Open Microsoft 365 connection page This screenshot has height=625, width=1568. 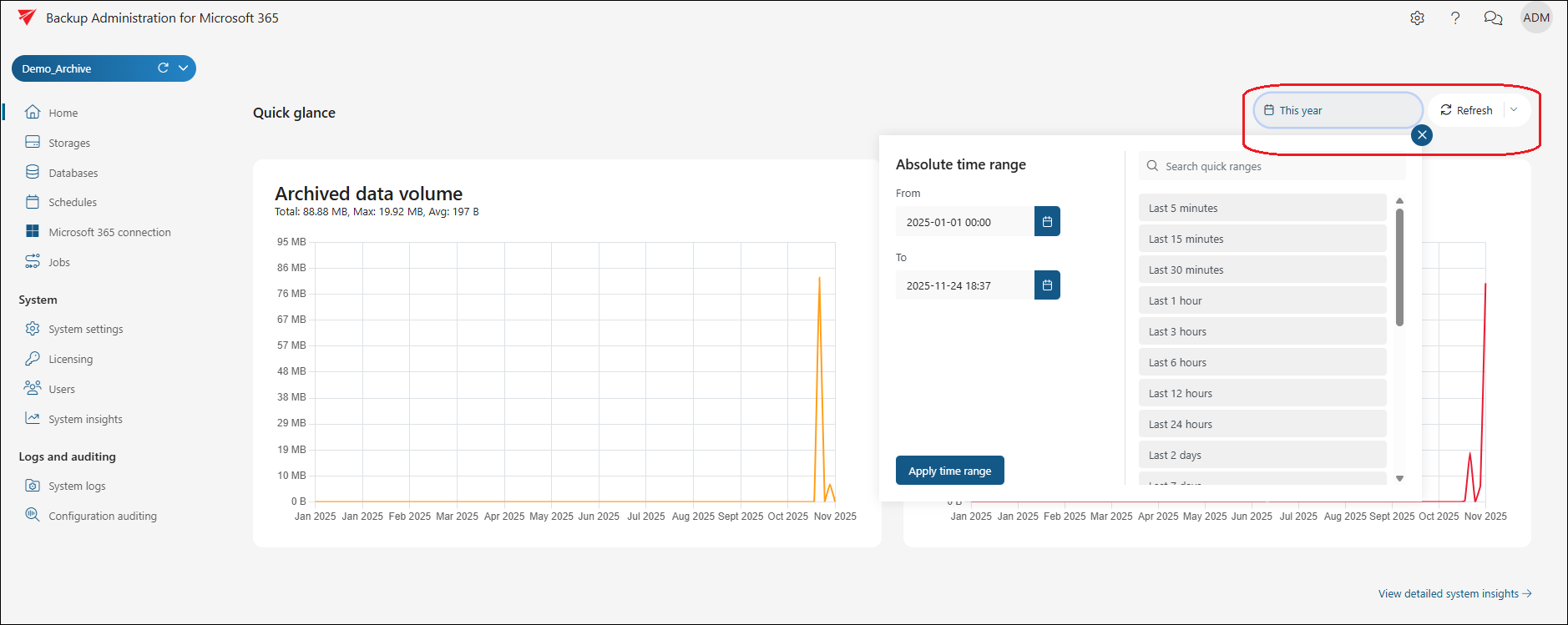109,233
